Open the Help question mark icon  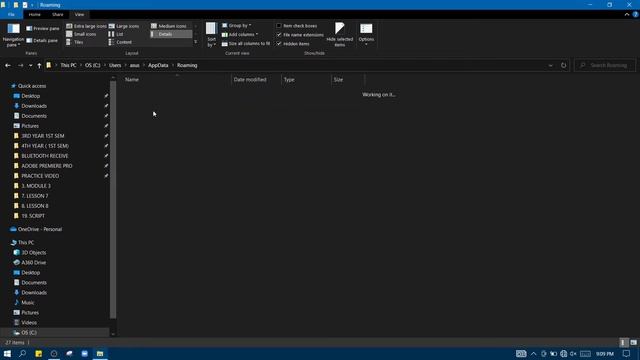(x=636, y=14)
